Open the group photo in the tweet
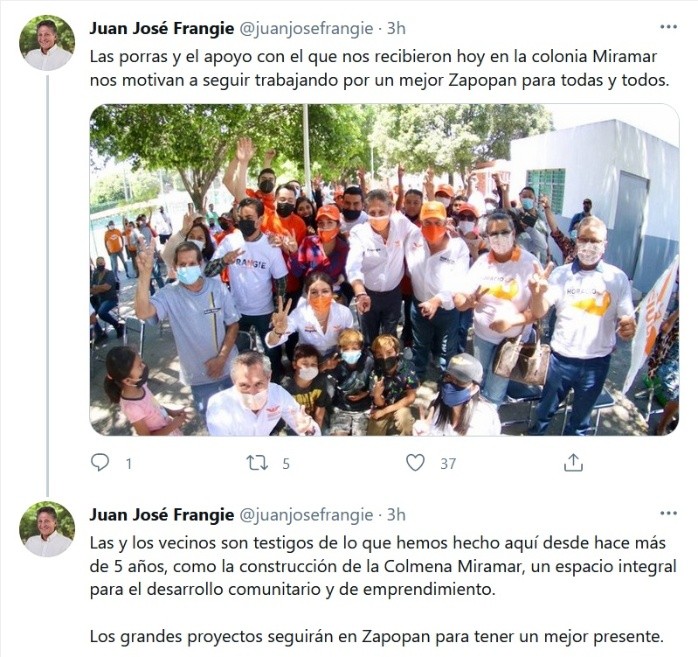 384,270
